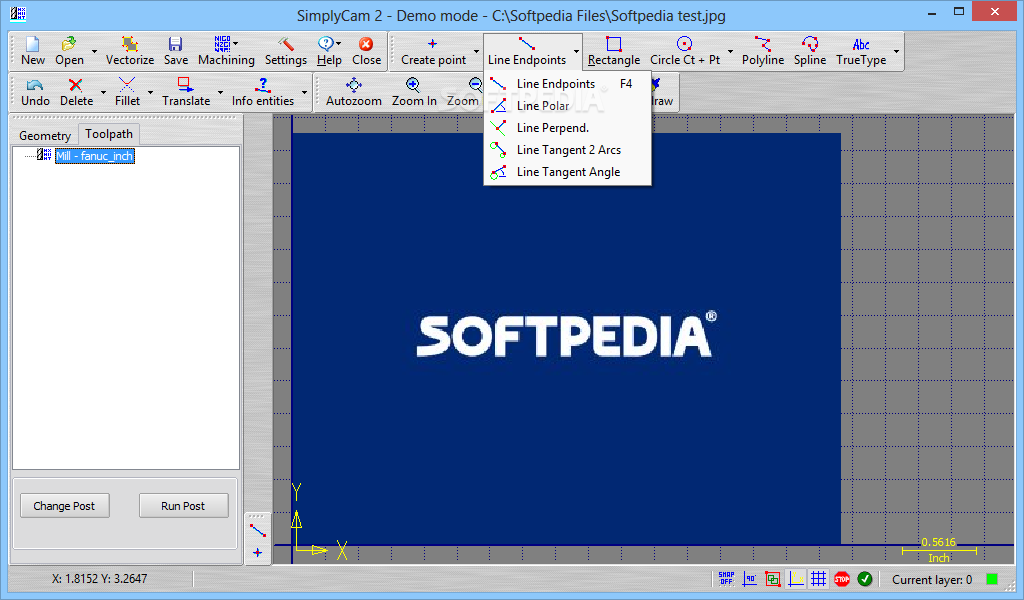Expand the Info entities dropdown arrow
Screen dimensions: 1024x600
click(x=304, y=92)
